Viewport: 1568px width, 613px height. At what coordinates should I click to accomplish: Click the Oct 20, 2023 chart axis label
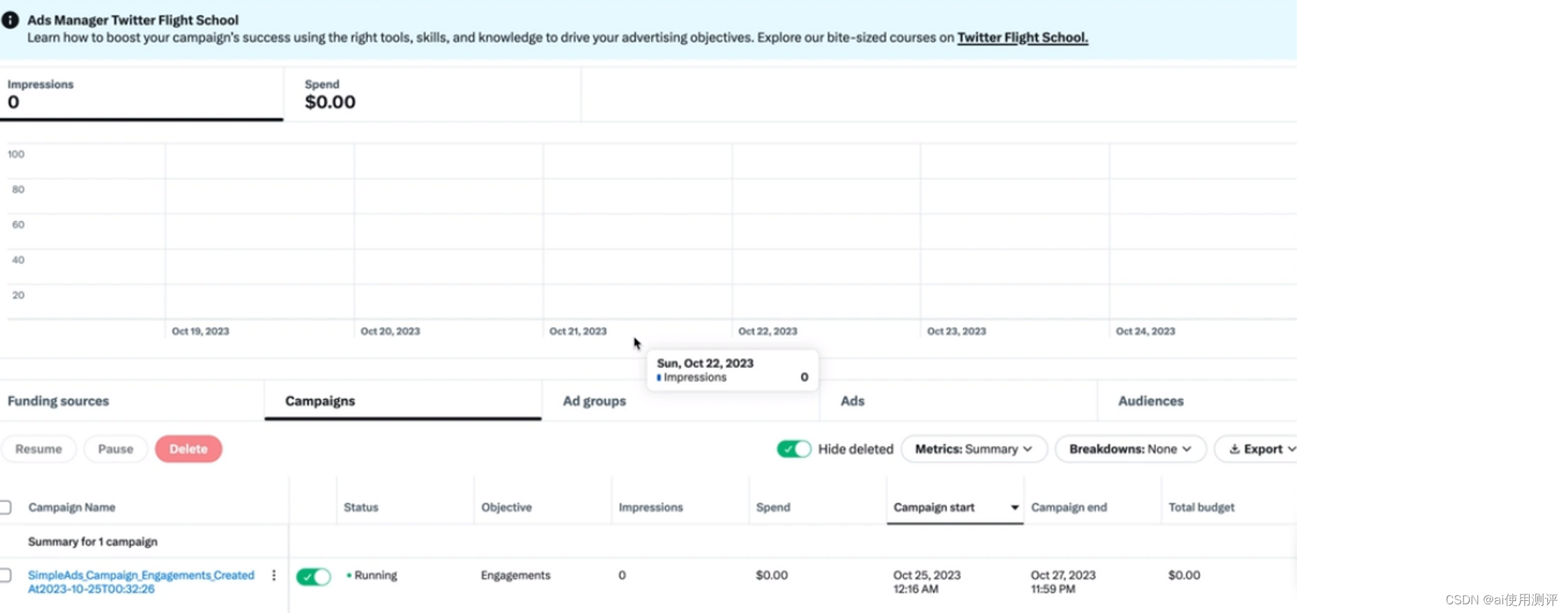[390, 331]
